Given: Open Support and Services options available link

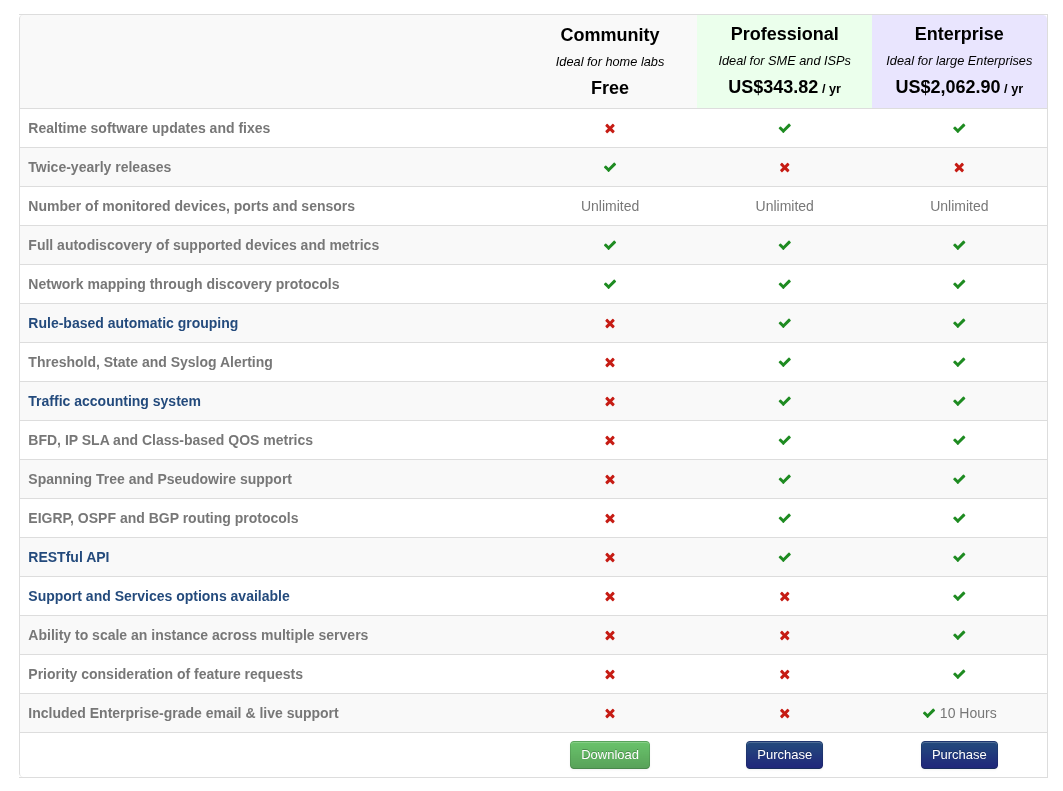Looking at the screenshot, I should coord(159,596).
